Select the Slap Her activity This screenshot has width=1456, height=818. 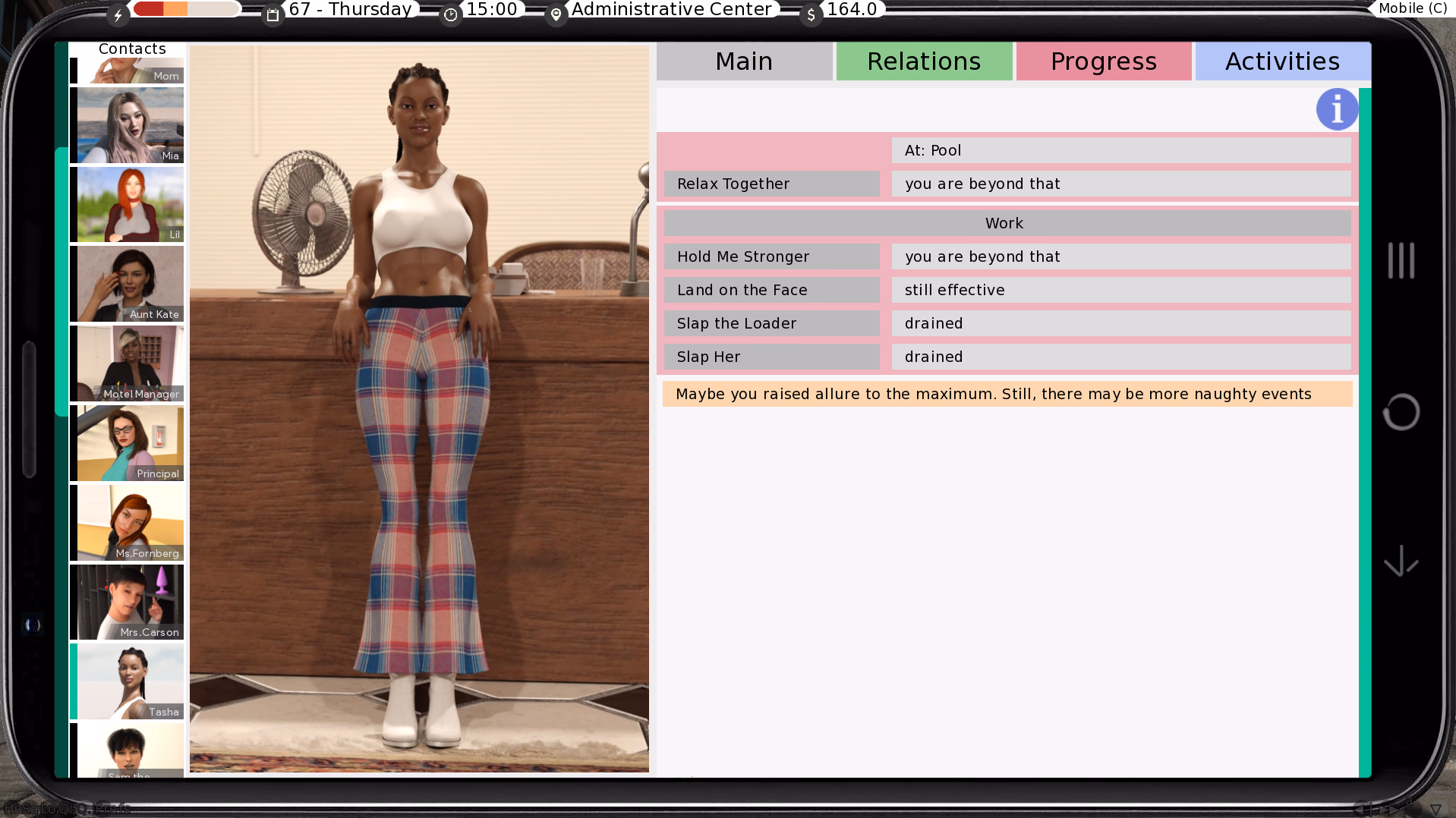pos(772,357)
